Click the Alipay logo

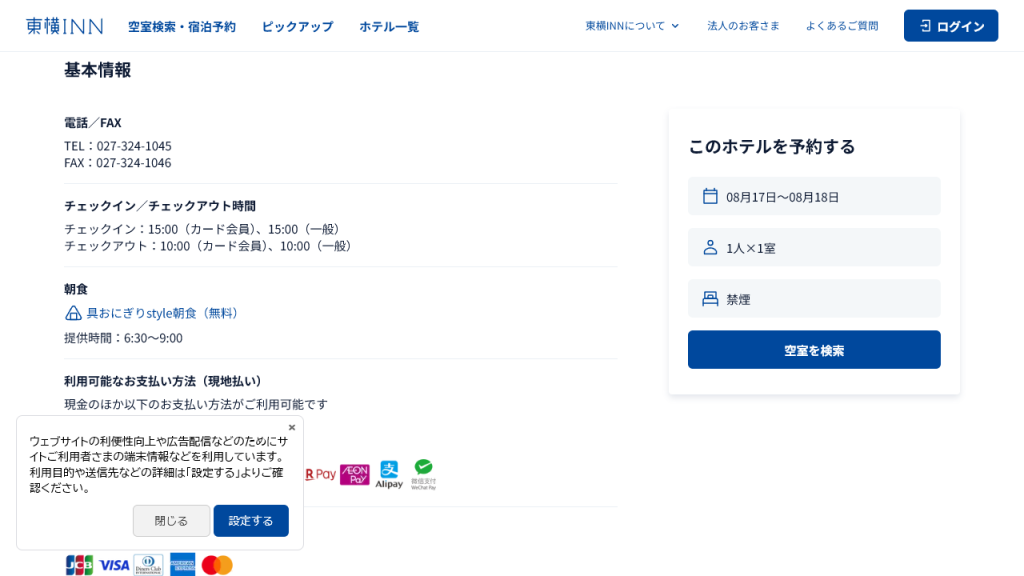pos(389,475)
